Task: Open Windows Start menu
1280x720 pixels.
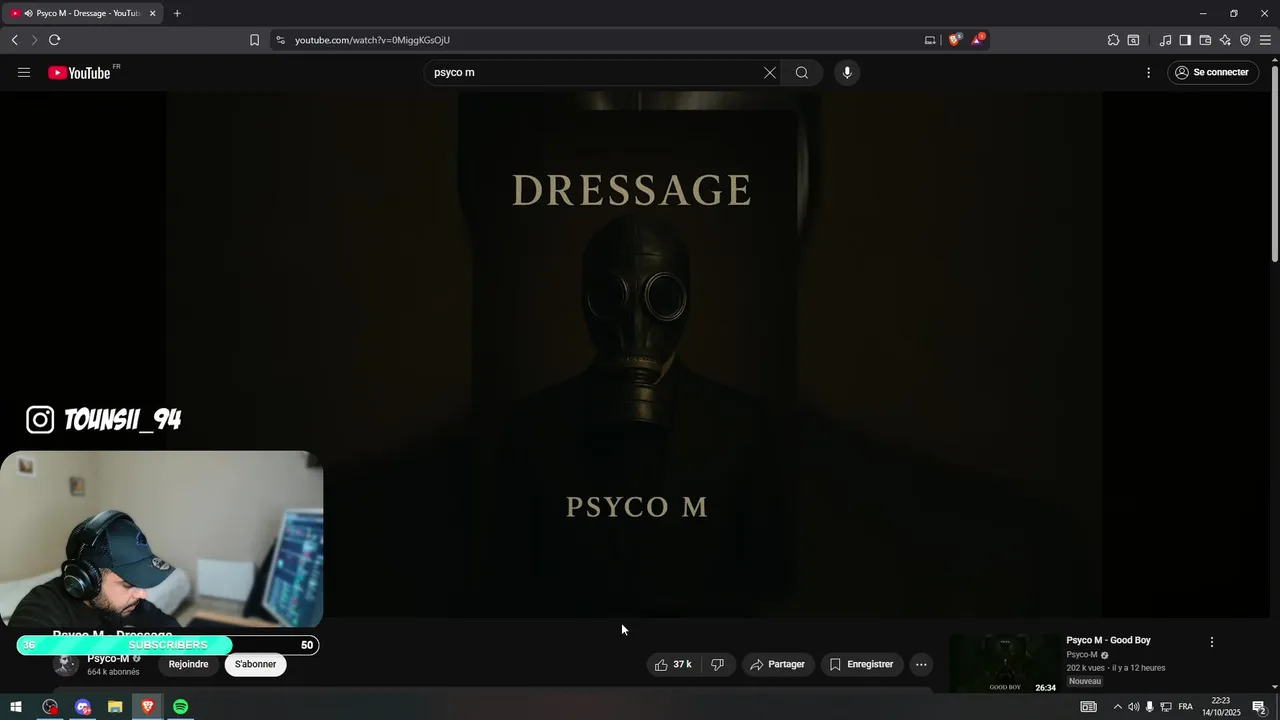Action: click(16, 707)
